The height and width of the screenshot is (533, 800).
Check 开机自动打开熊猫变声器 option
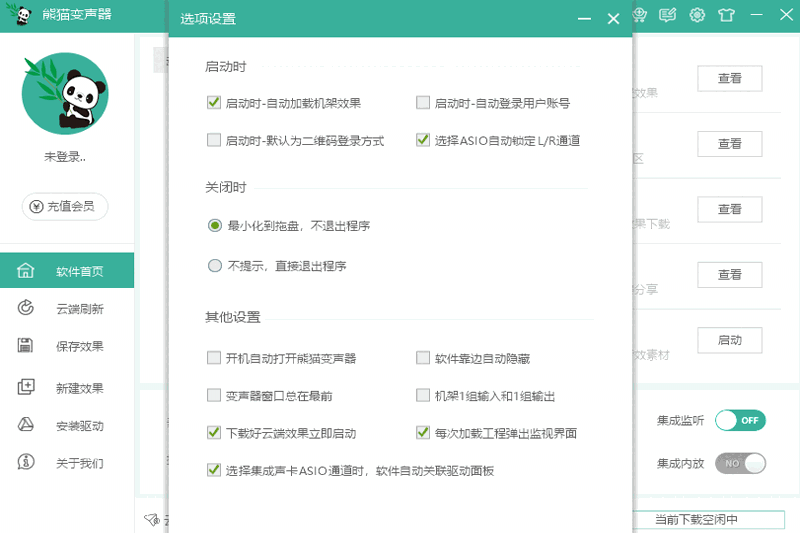pos(213,358)
